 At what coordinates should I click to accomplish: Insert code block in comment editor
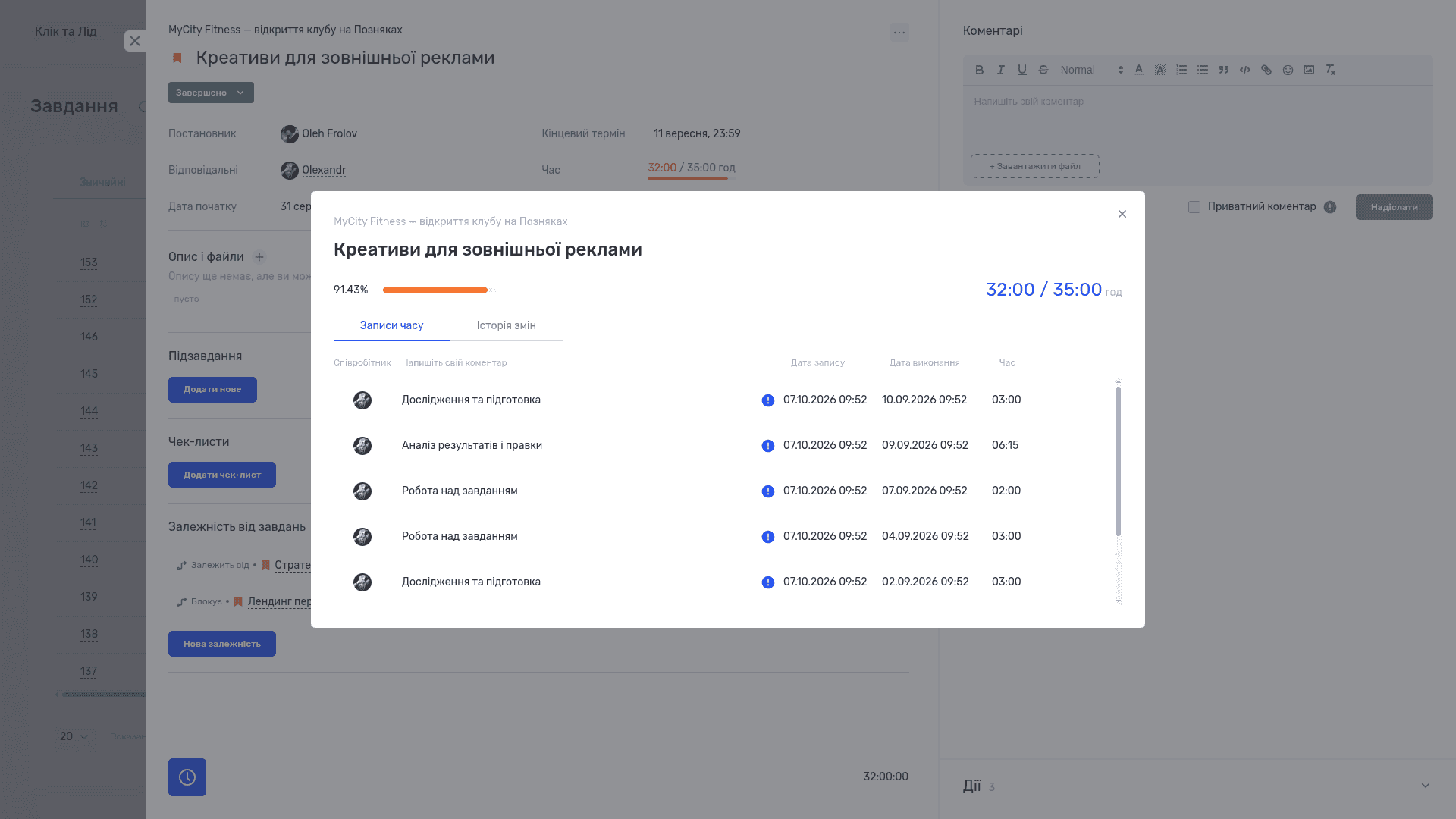[1244, 70]
